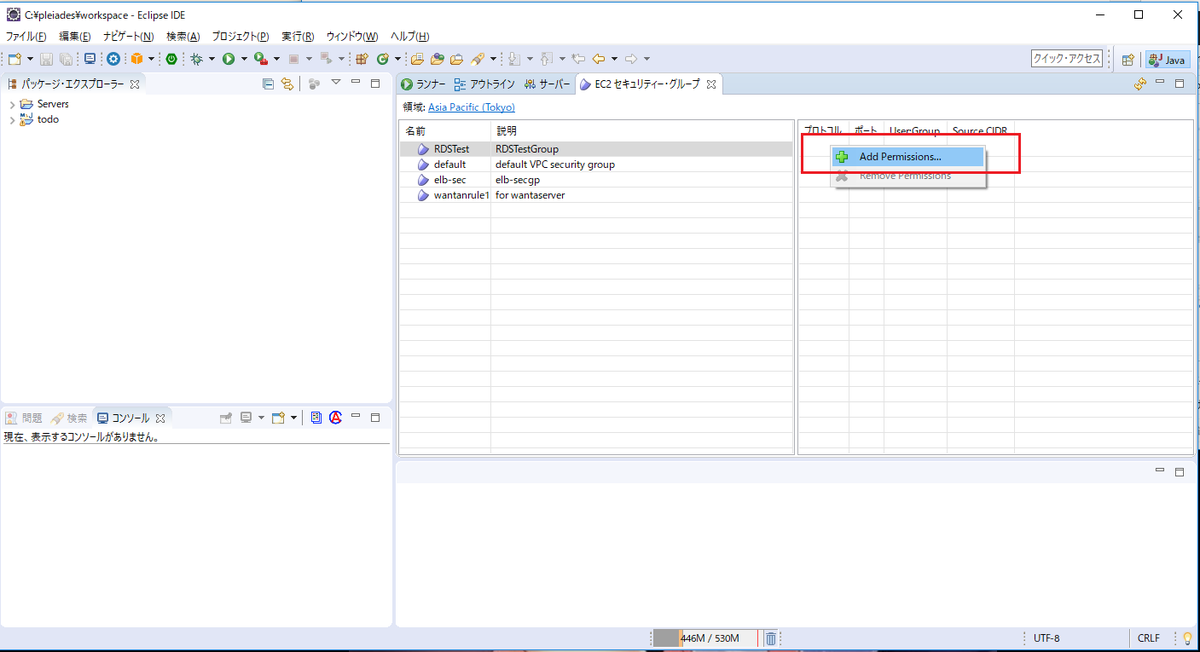This screenshot has height=652, width=1200.
Task: Click the orange AWS cube icon
Action: click(x=136, y=59)
